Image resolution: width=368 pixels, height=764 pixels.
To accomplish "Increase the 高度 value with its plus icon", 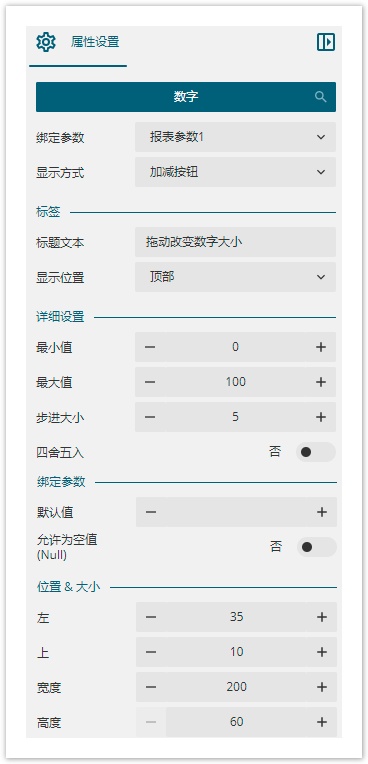I will click(x=322, y=722).
